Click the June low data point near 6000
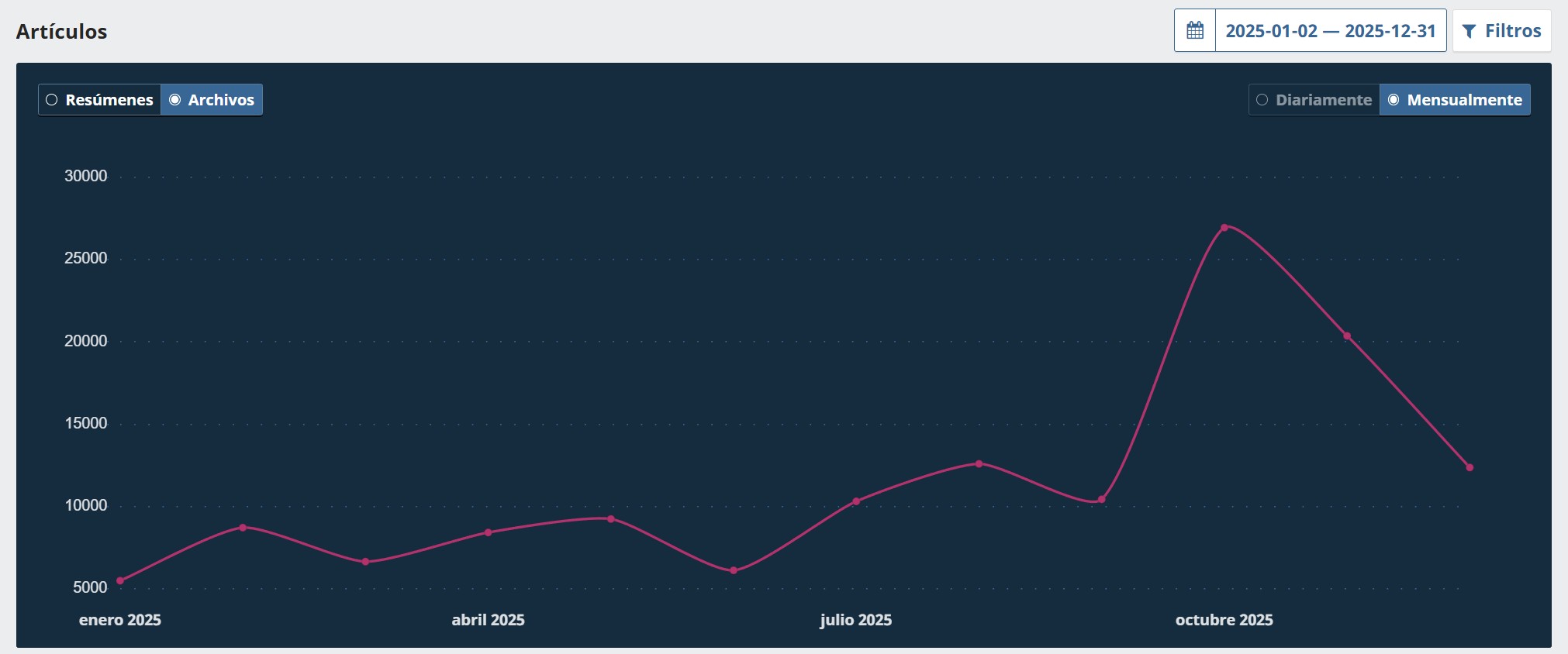Viewport: 1568px width, 654px height. [x=734, y=570]
